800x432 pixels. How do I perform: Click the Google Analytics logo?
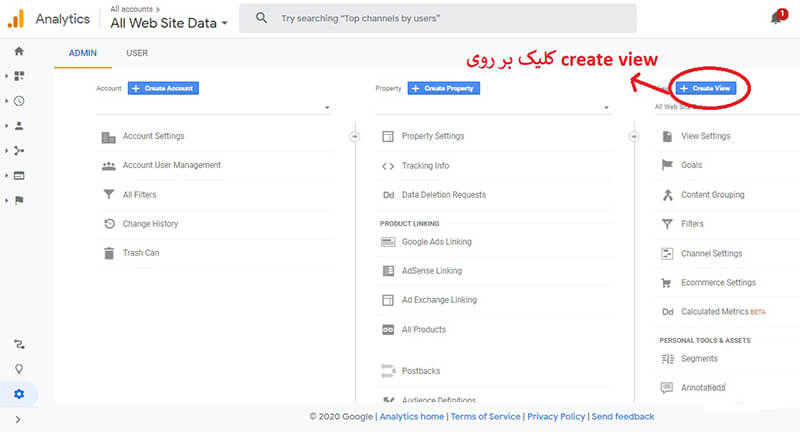tap(16, 18)
